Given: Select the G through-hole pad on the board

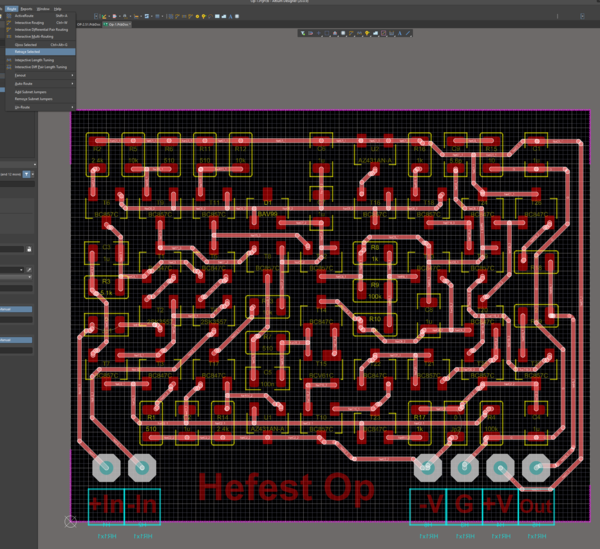Looking at the screenshot, I should [x=464, y=468].
